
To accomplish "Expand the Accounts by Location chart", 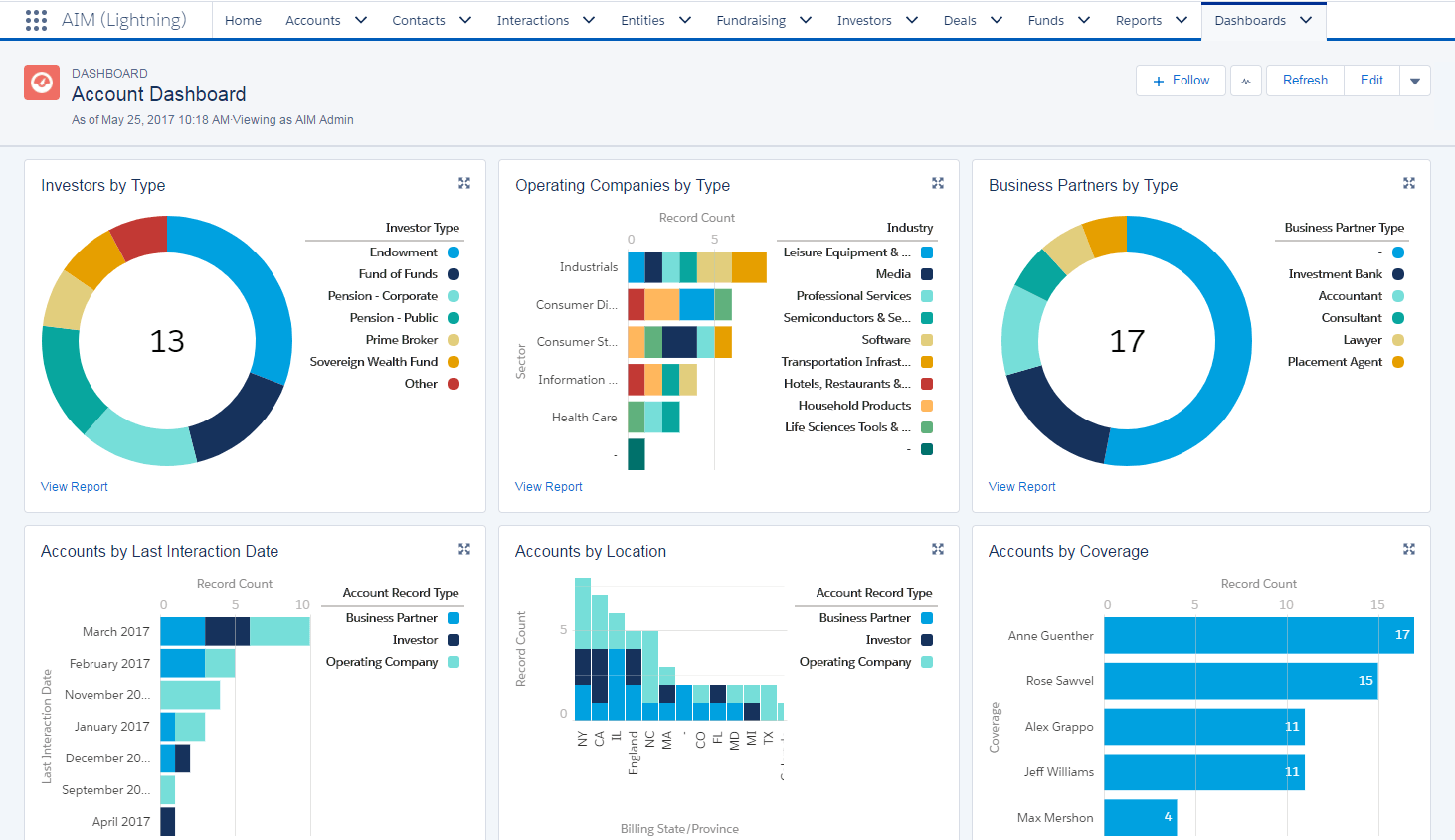I will click(x=937, y=549).
